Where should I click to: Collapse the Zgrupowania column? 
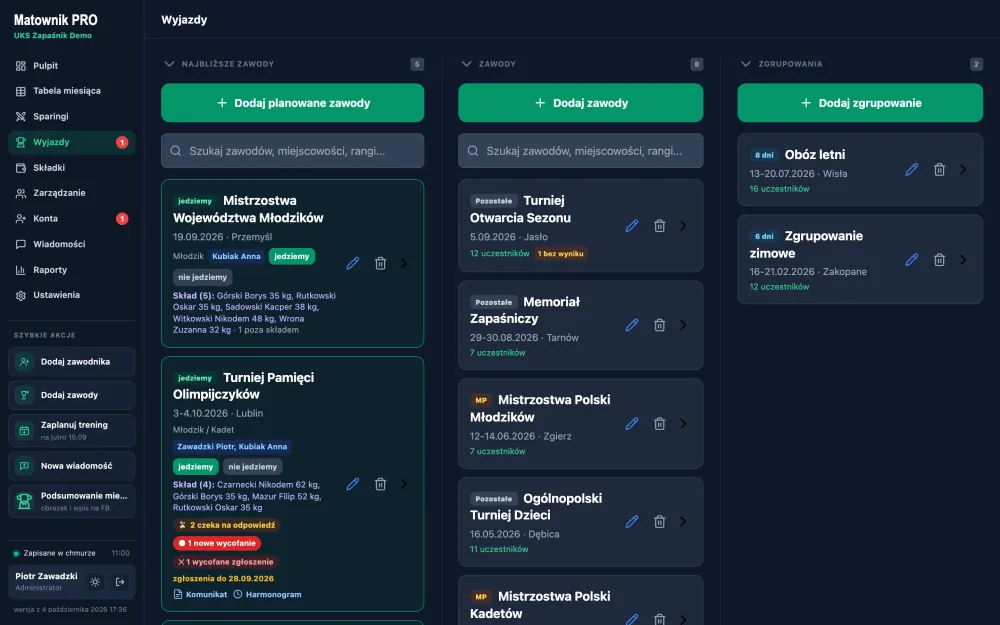coord(746,64)
